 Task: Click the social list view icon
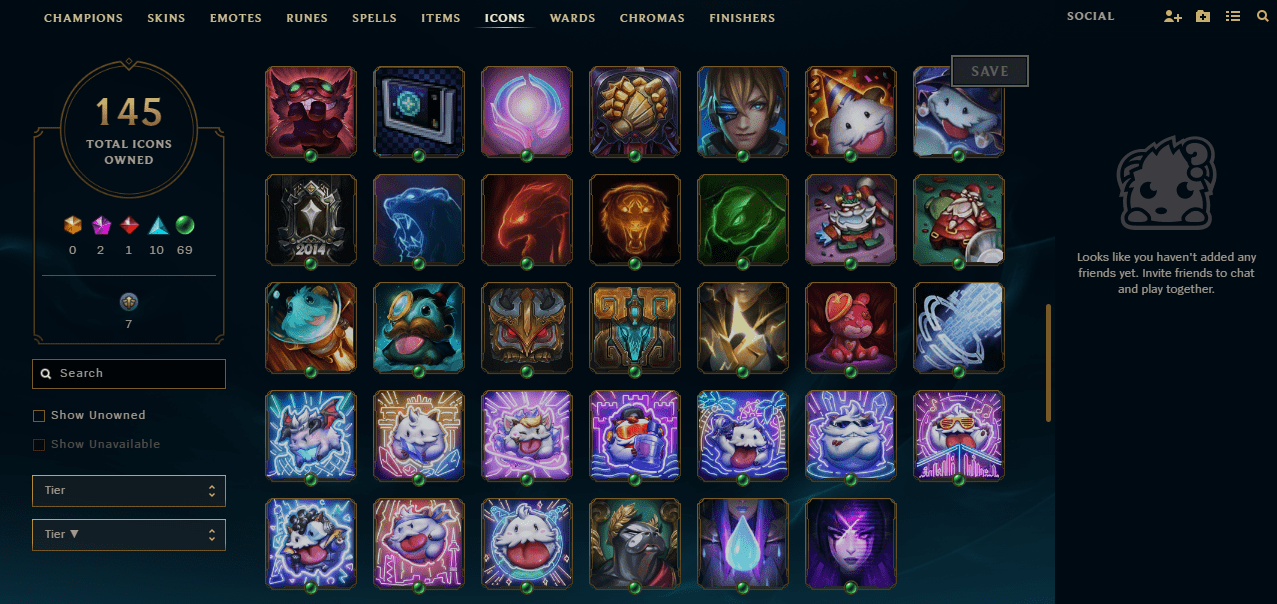coord(1233,17)
